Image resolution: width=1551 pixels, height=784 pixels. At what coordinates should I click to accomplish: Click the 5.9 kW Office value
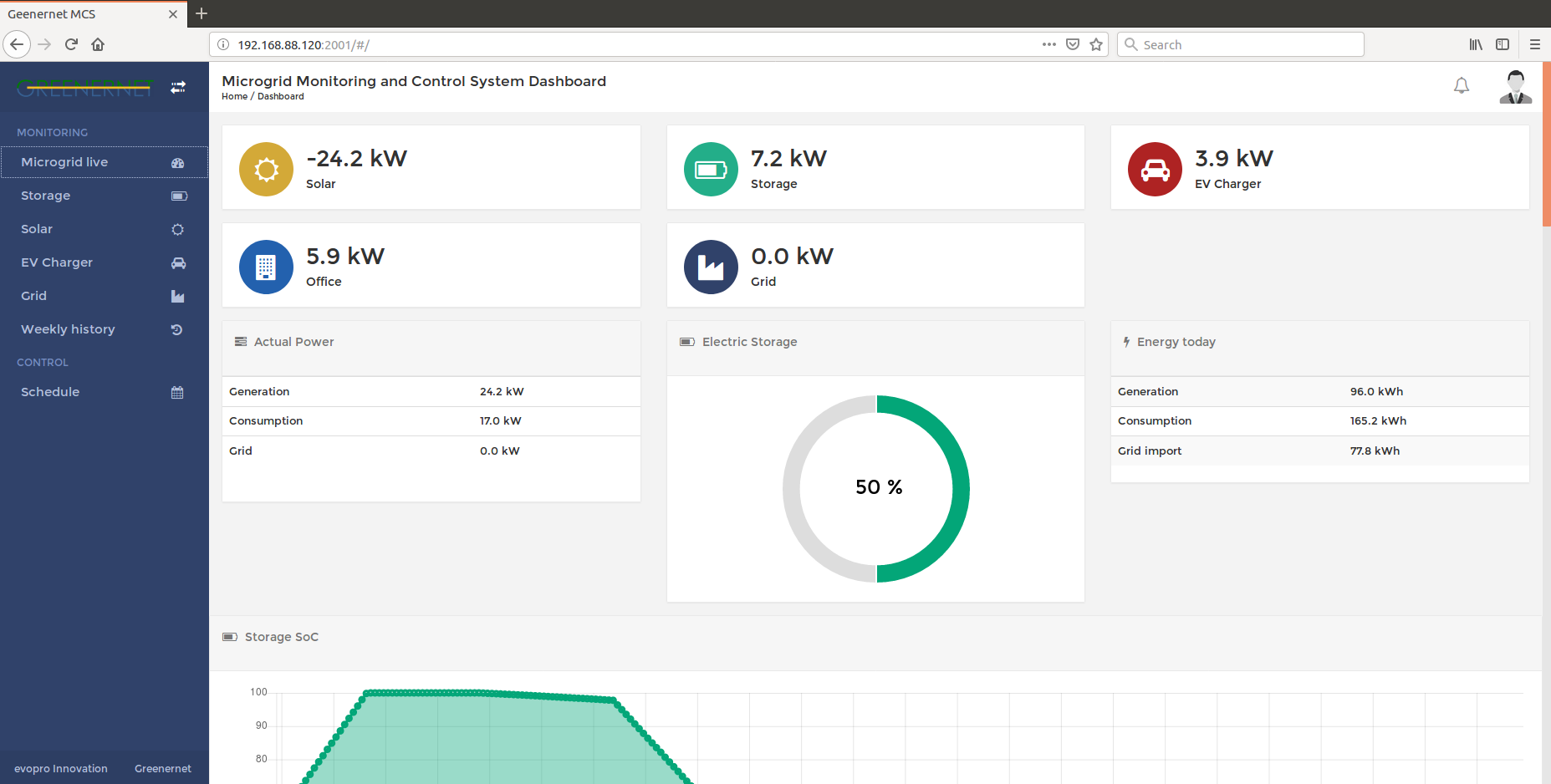pos(345,257)
